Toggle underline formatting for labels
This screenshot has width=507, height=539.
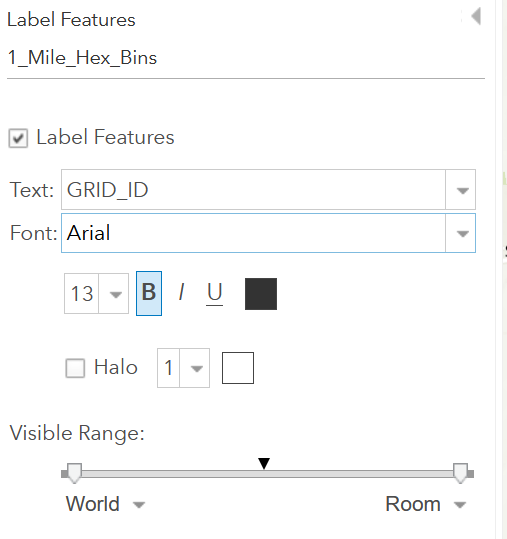(214, 293)
